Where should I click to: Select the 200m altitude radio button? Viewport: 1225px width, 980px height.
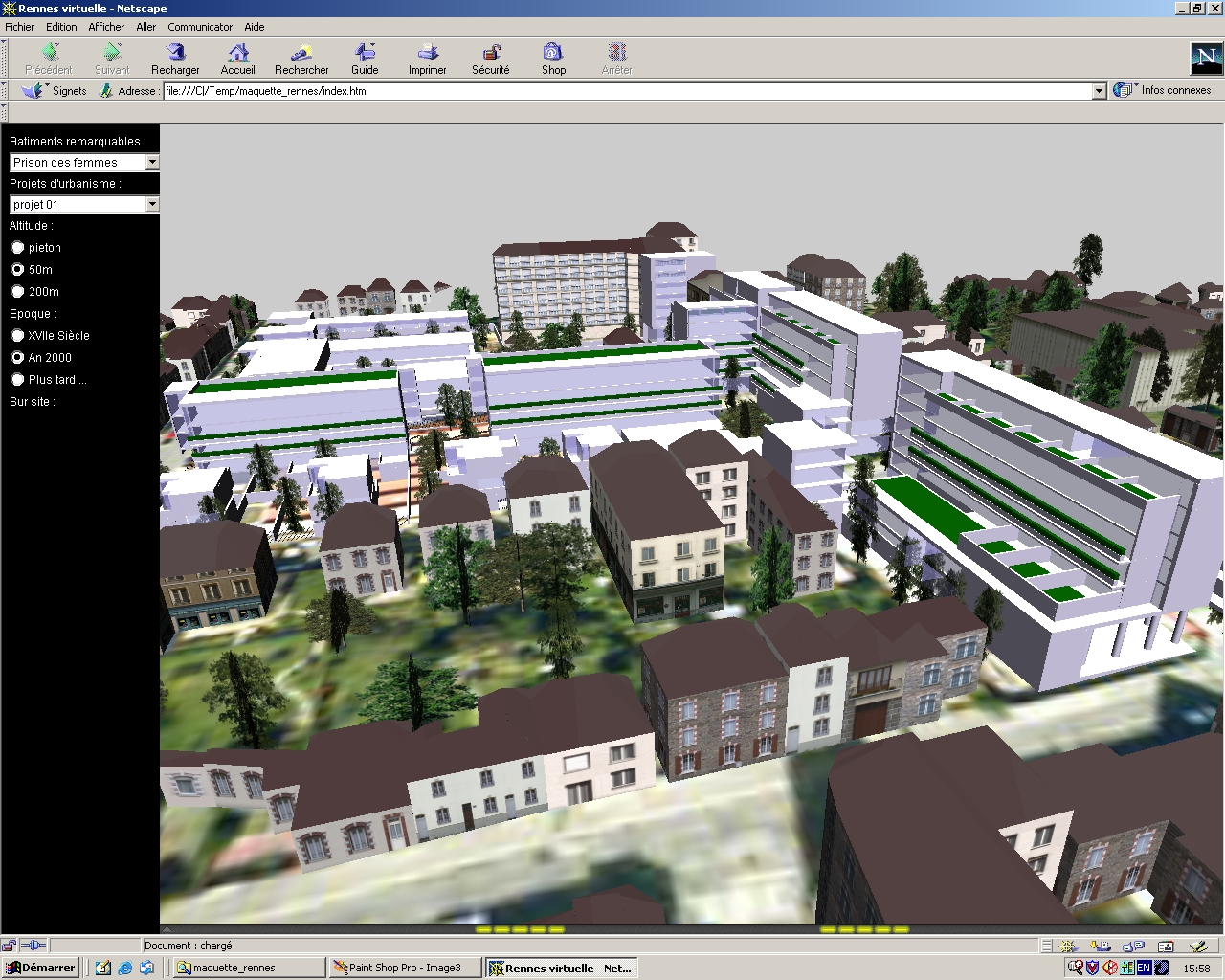click(x=18, y=292)
